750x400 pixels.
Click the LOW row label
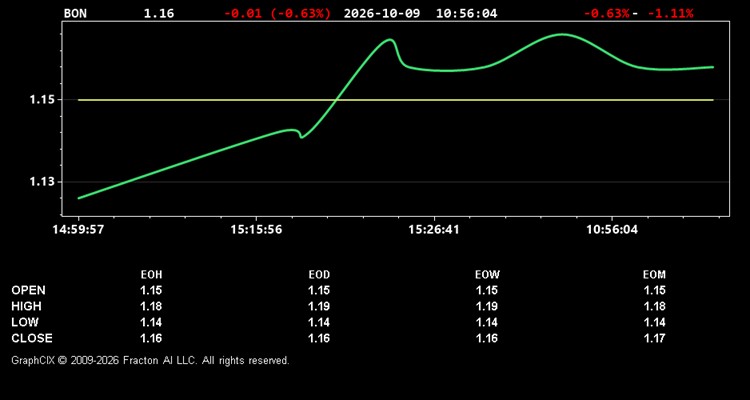tap(25, 322)
